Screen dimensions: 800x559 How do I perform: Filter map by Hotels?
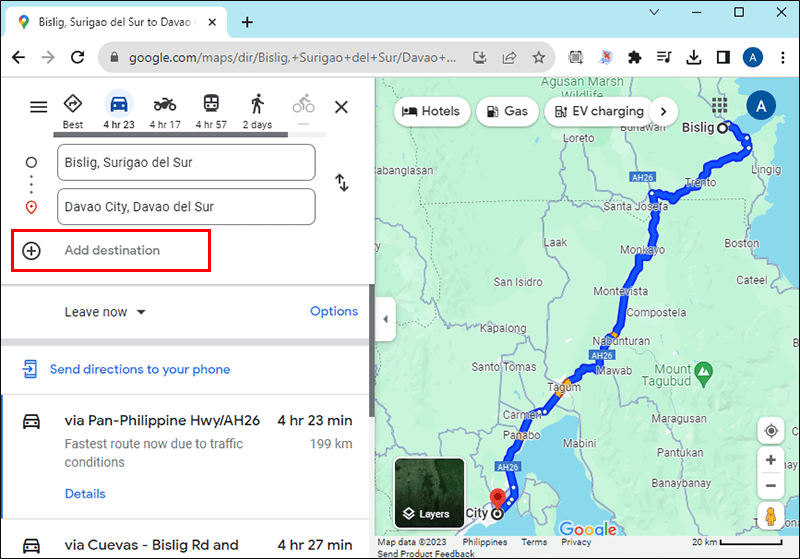(x=432, y=111)
